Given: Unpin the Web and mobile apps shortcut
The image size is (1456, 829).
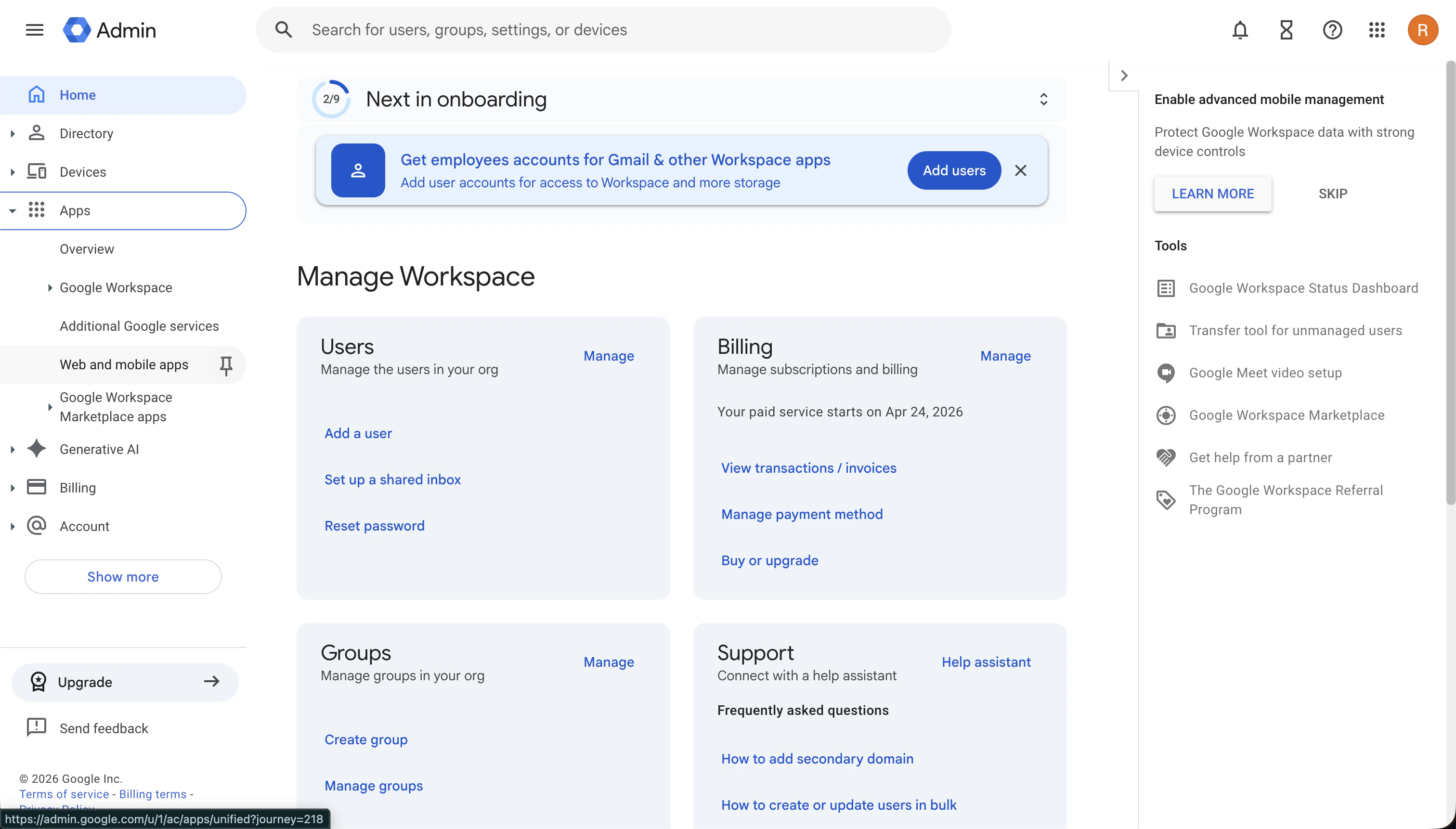Looking at the screenshot, I should pyautogui.click(x=226, y=365).
